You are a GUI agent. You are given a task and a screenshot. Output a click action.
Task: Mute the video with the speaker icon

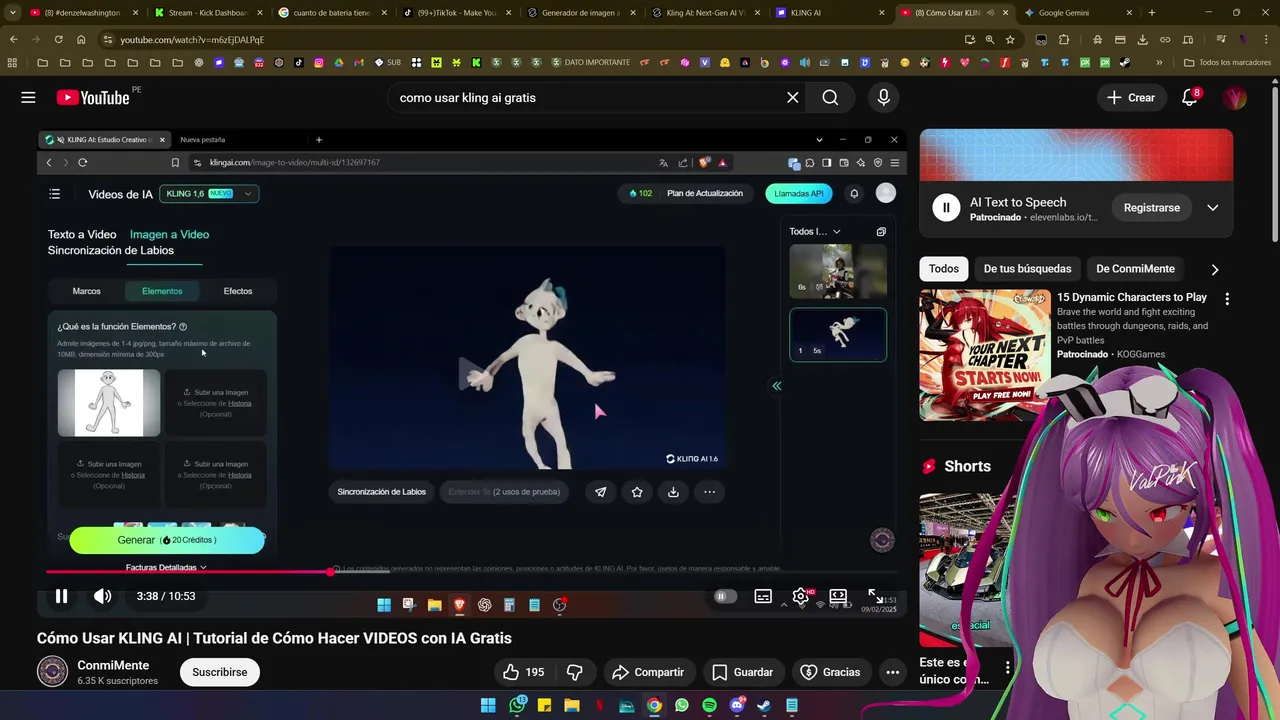point(102,596)
